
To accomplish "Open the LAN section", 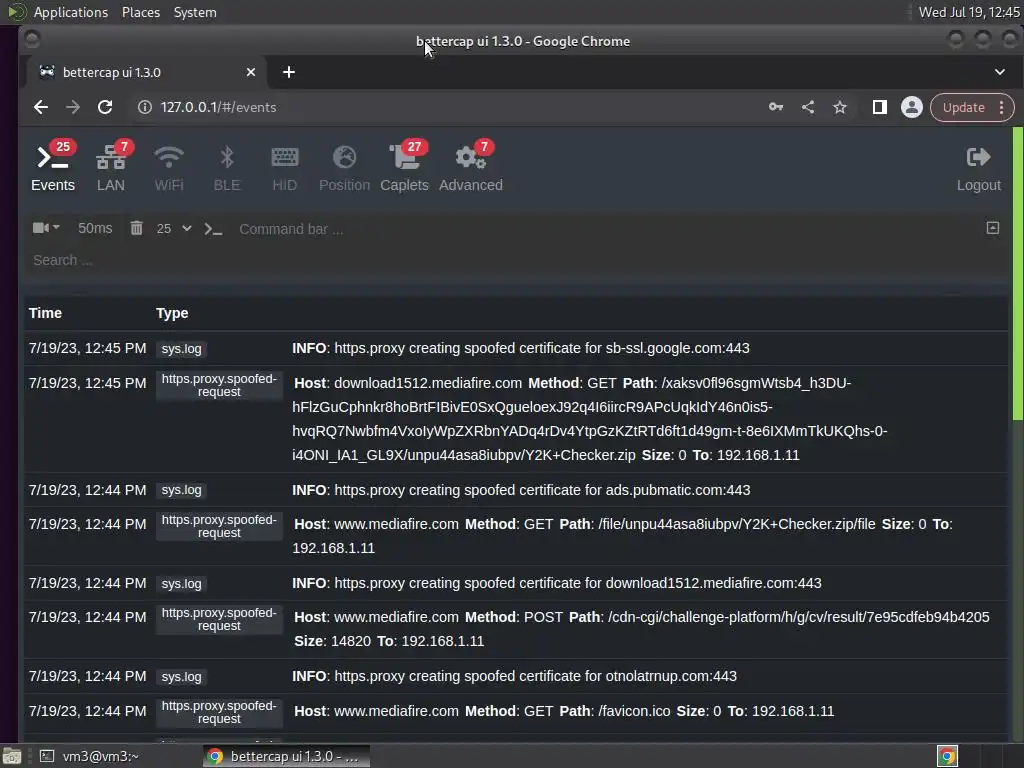I will (111, 168).
